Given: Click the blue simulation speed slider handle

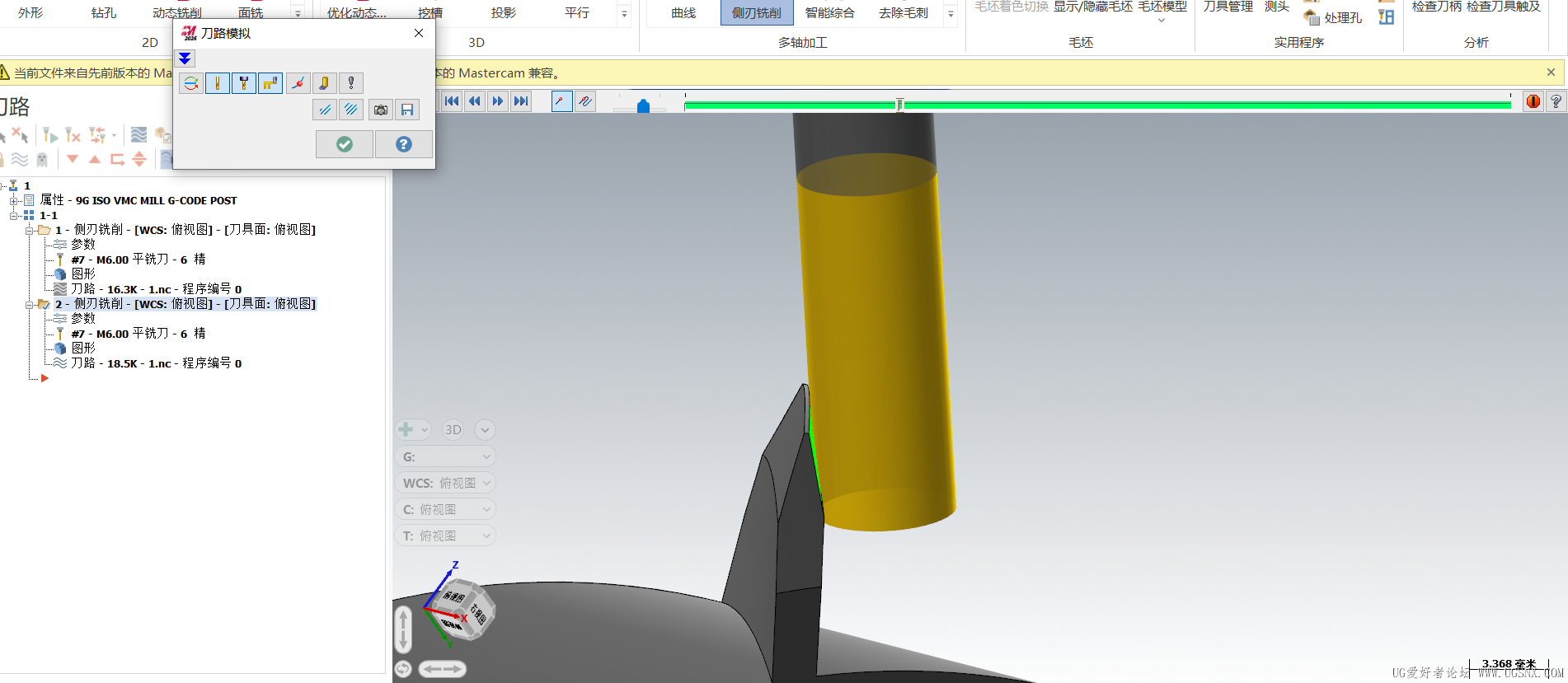Looking at the screenshot, I should point(643,106).
